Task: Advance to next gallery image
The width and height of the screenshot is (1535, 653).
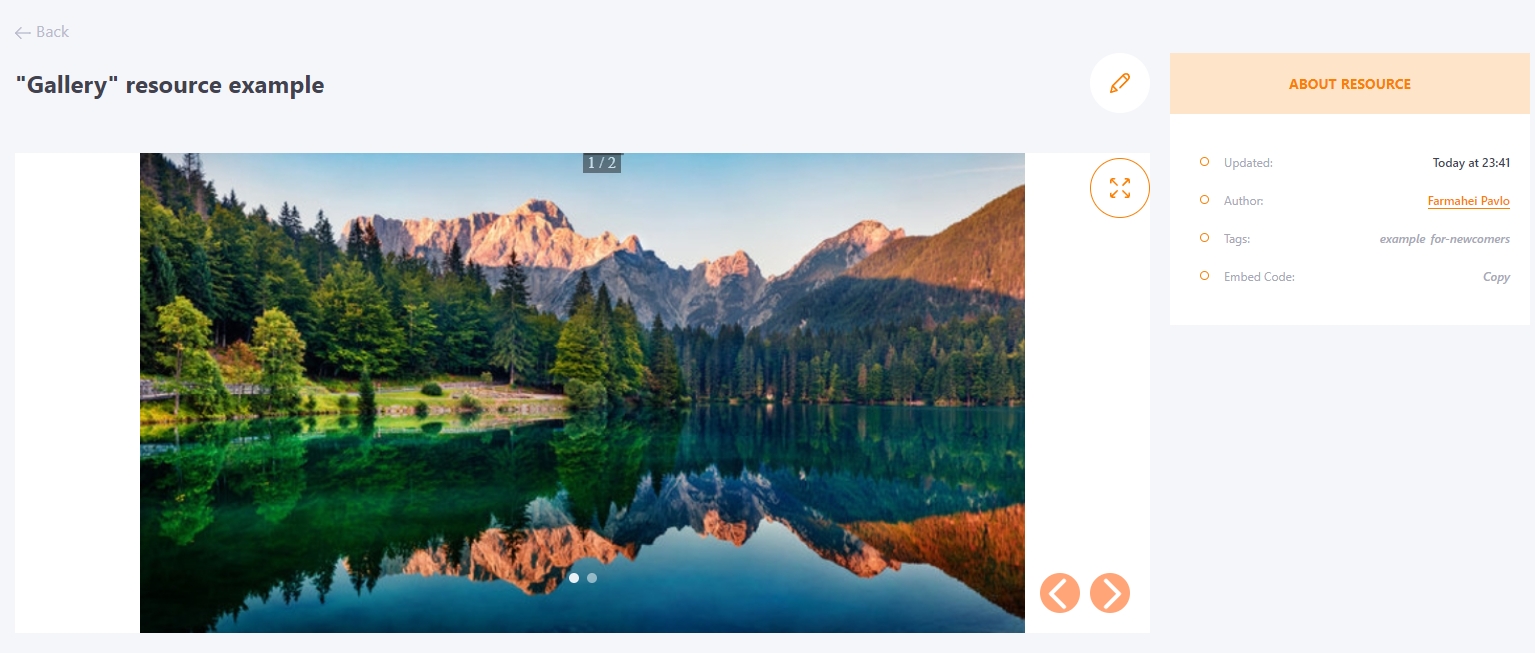Action: 1110,593
